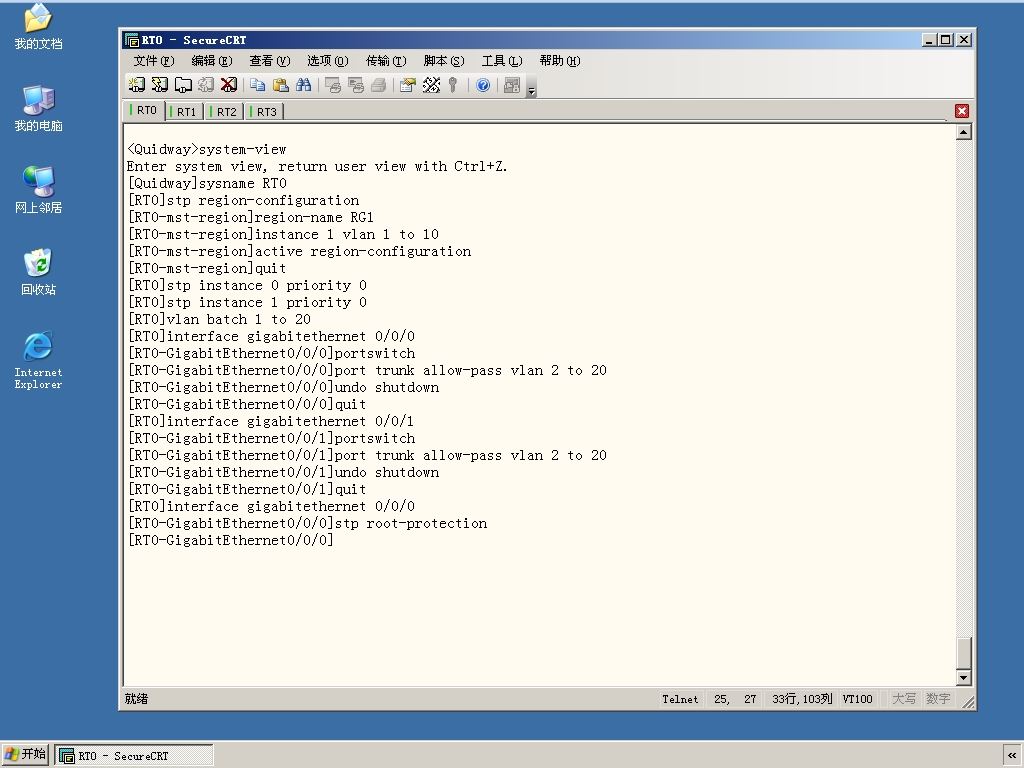1024x768 pixels.
Task: Click RT0 - SecureCRT taskbar button
Action: 134,756
